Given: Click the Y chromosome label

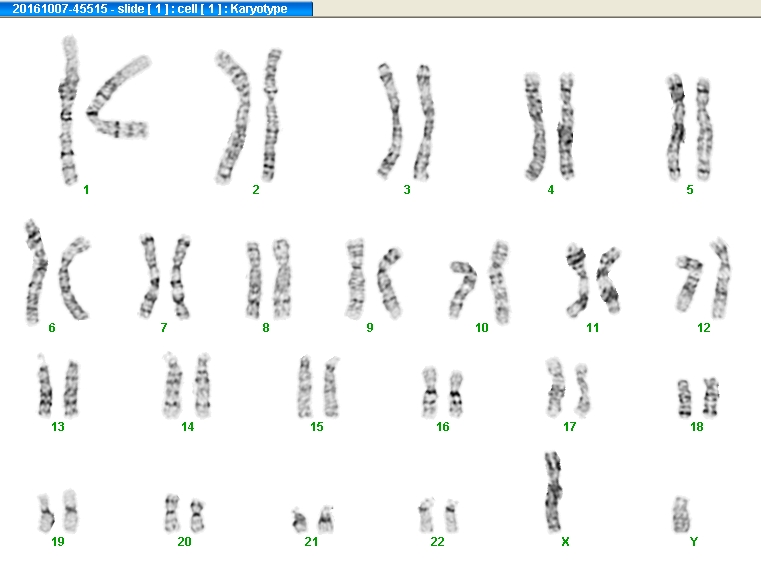Looking at the screenshot, I should (694, 541).
